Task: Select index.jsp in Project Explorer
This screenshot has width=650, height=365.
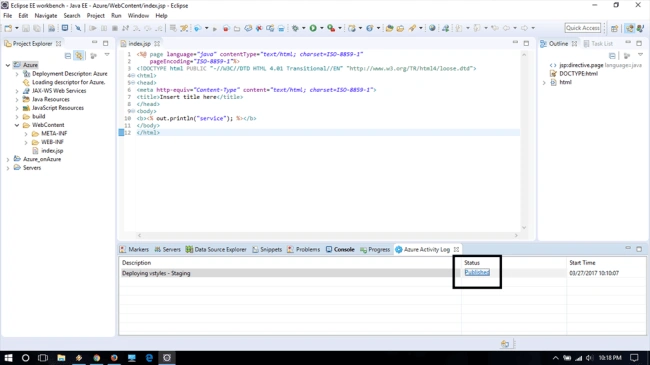Action: point(52,151)
